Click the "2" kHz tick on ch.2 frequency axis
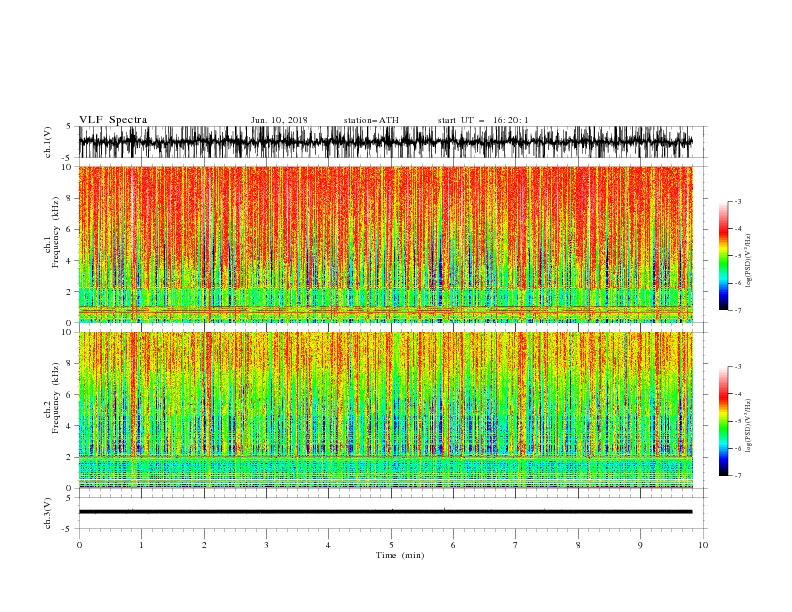 (69, 457)
